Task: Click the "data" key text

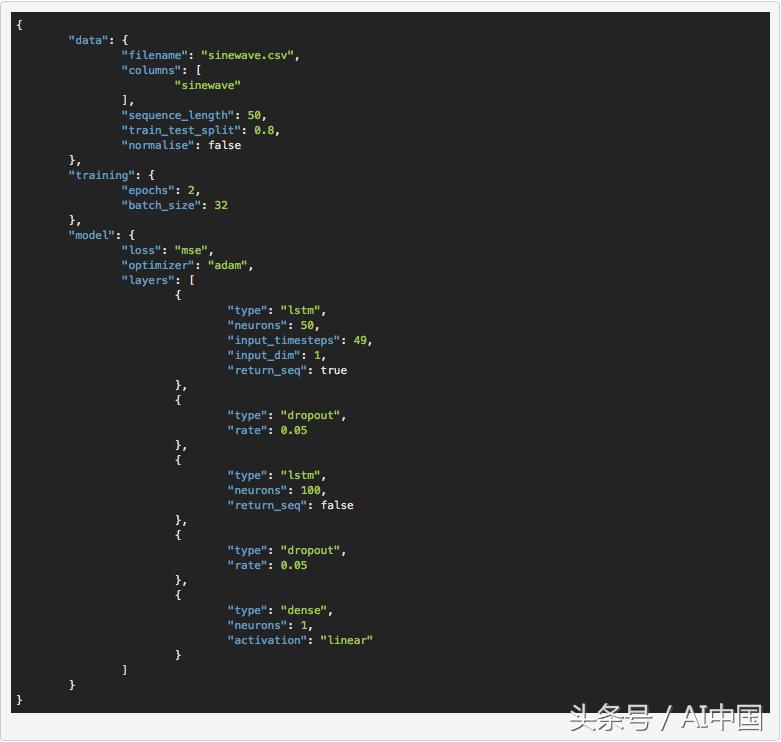Action: (x=89, y=40)
